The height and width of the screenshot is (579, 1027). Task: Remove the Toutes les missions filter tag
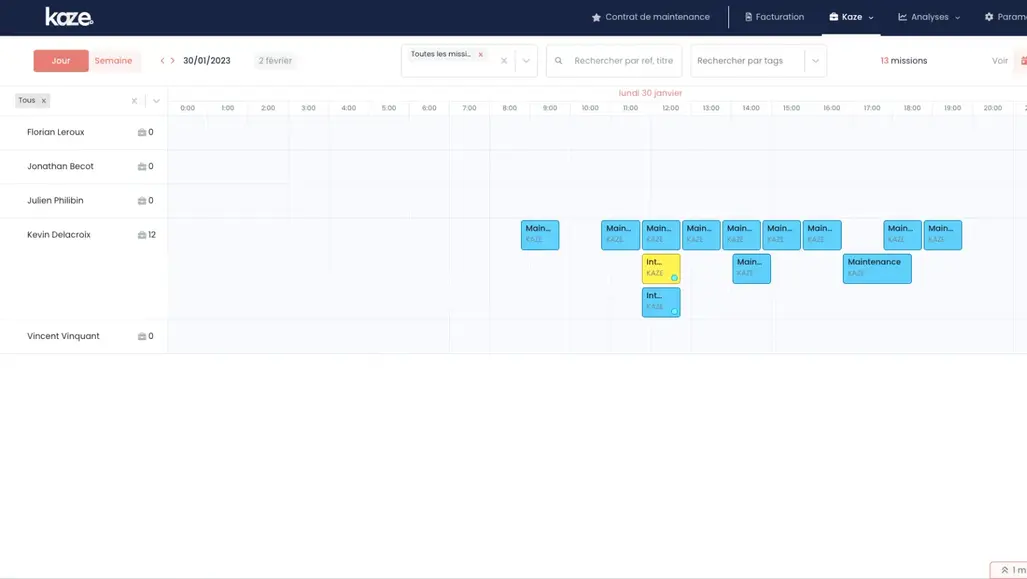pyautogui.click(x=481, y=54)
